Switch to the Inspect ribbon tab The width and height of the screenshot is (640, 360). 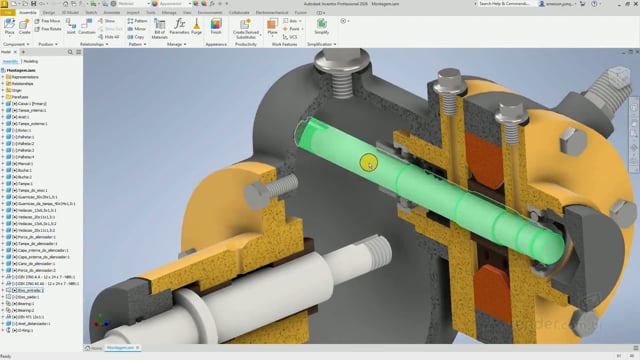point(133,13)
